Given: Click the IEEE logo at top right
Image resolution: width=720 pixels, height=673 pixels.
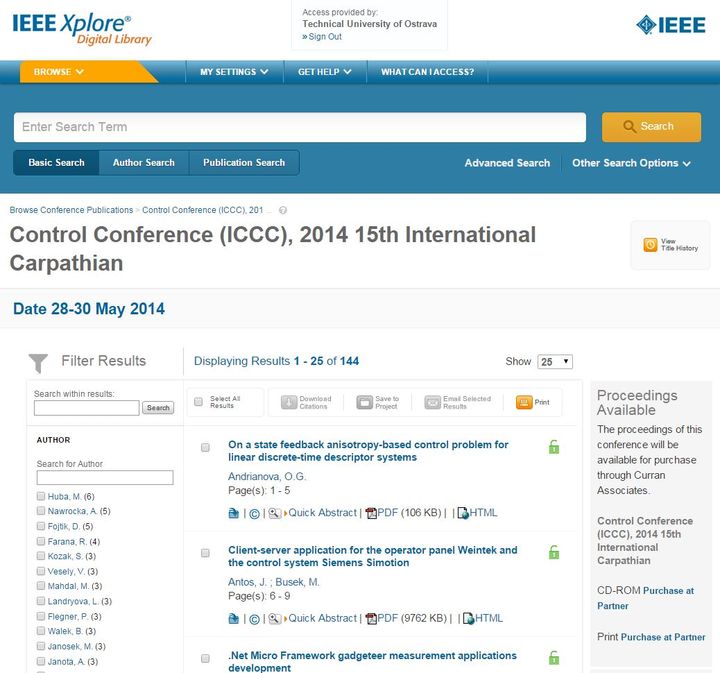Looking at the screenshot, I should pos(671,25).
